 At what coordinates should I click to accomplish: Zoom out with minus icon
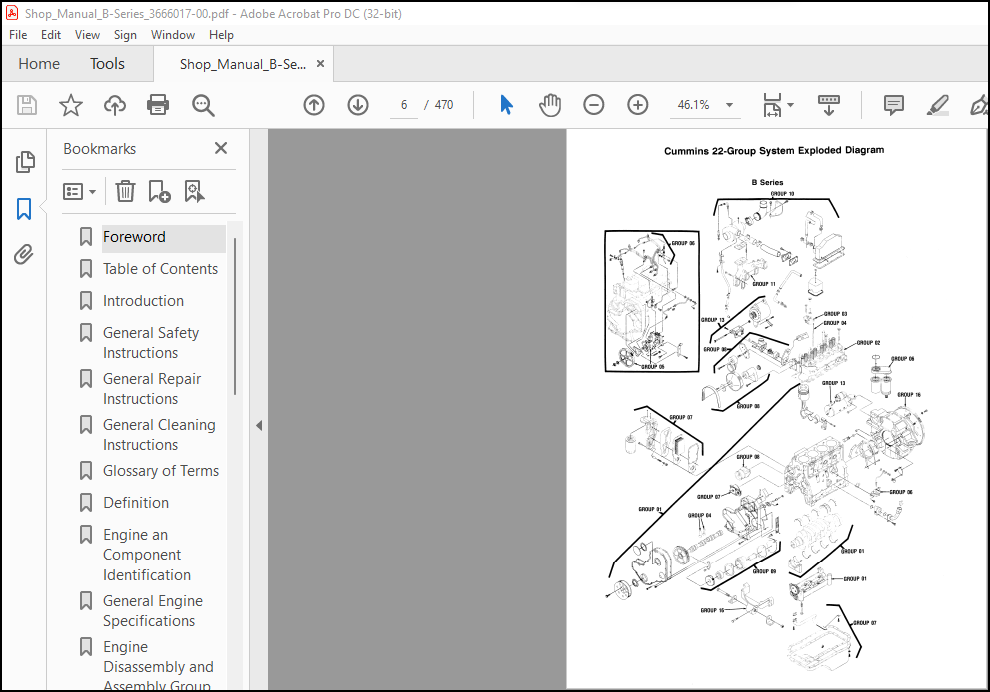593,105
